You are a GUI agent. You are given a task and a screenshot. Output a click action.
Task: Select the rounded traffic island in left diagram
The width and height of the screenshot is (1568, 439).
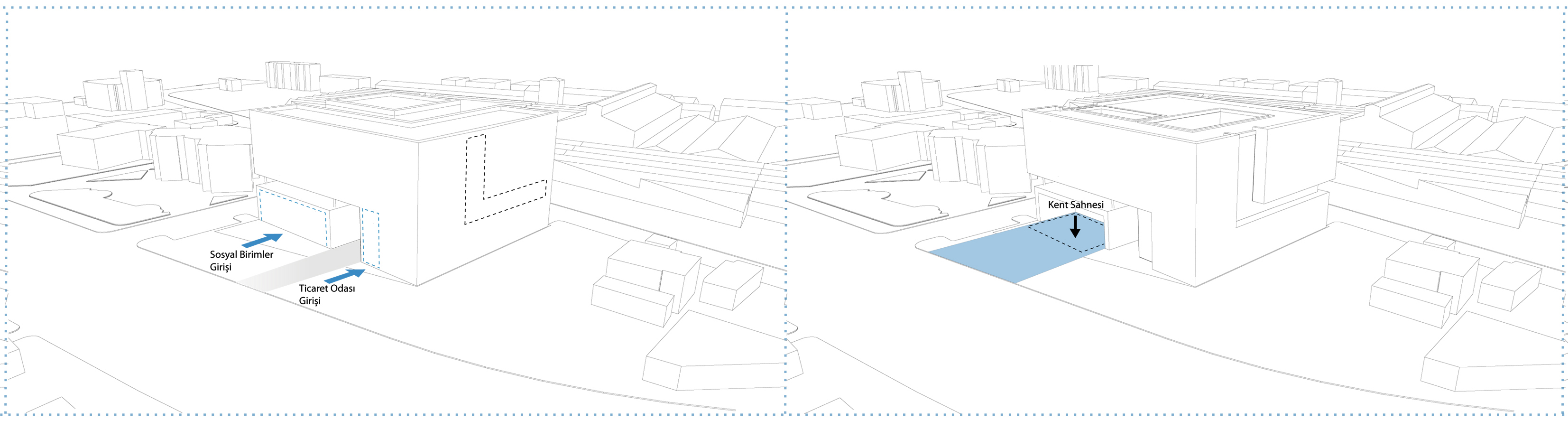97,207
